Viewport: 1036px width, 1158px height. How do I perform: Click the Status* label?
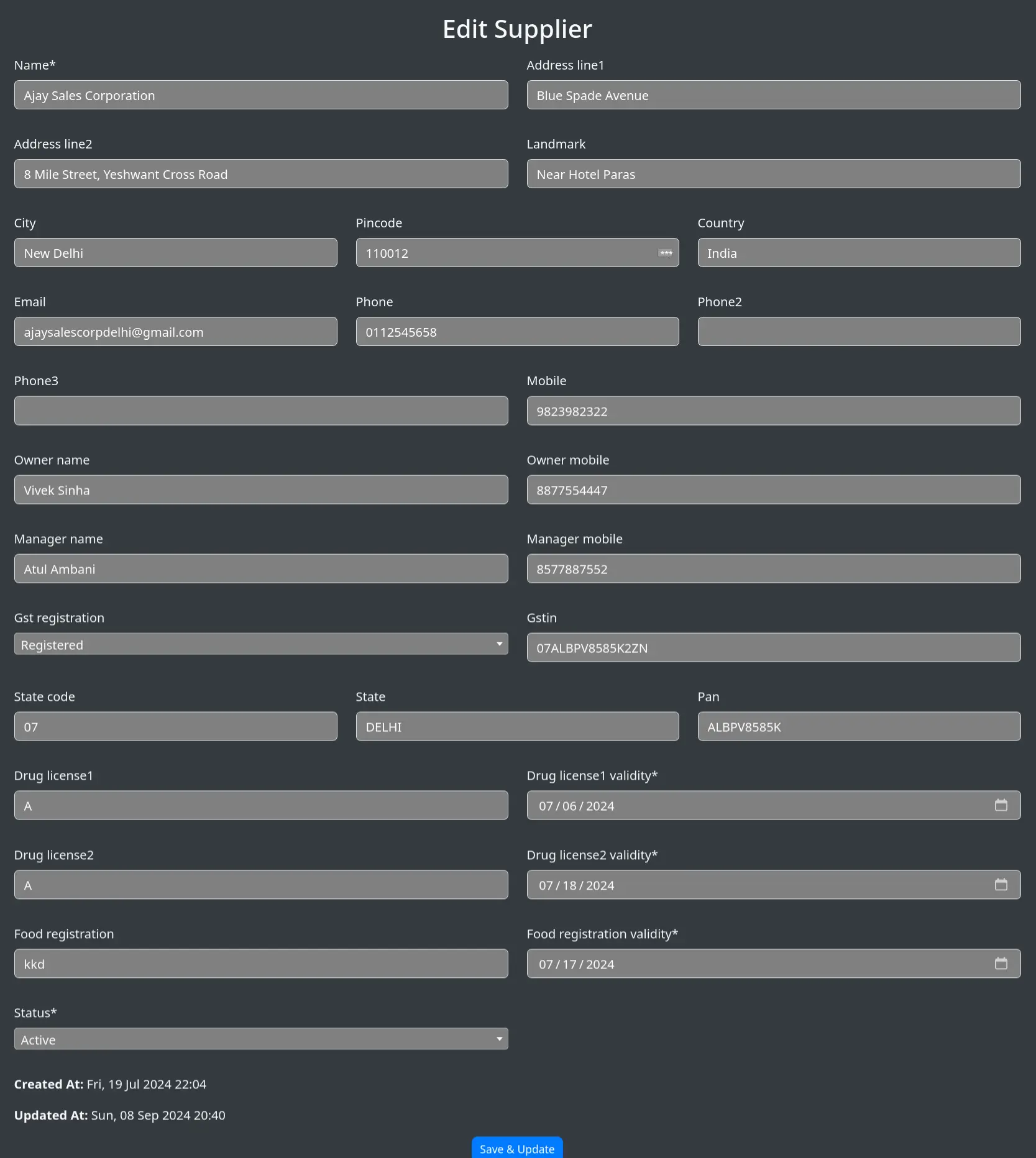click(x=35, y=1013)
